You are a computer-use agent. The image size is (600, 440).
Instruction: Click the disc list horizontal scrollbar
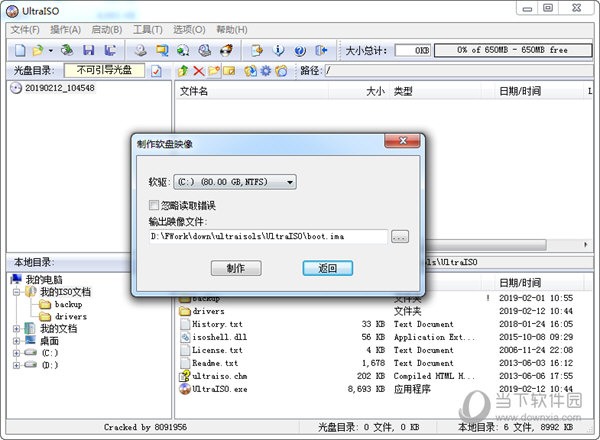(486, 244)
